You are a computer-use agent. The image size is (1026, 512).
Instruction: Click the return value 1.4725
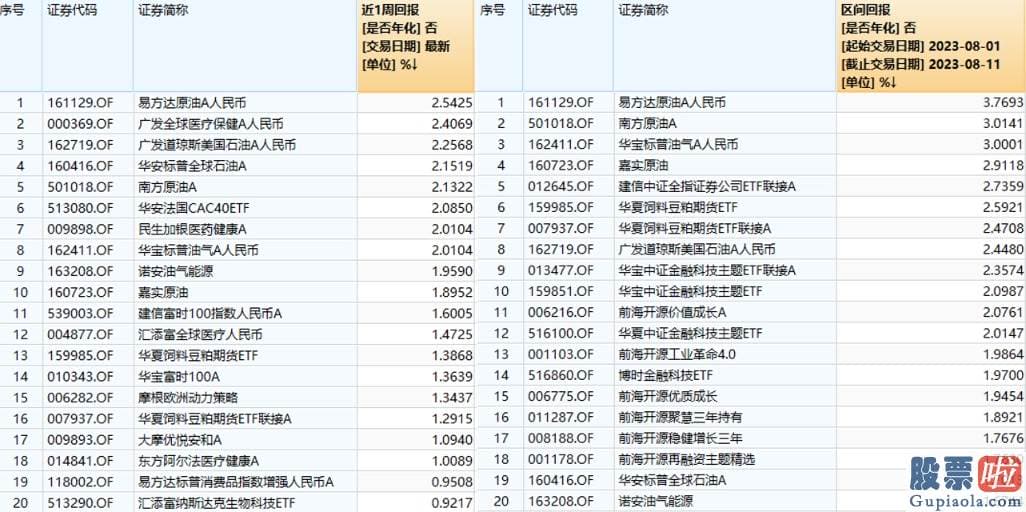(452, 335)
